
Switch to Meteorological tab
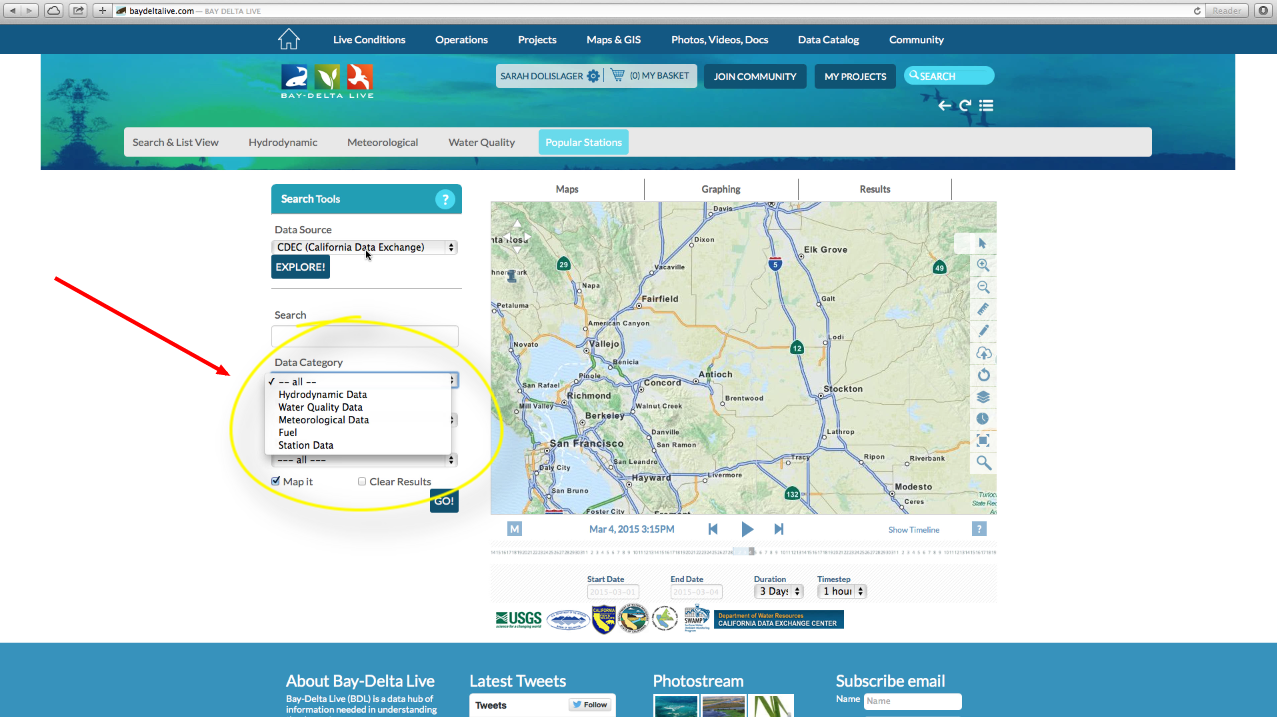[383, 142]
